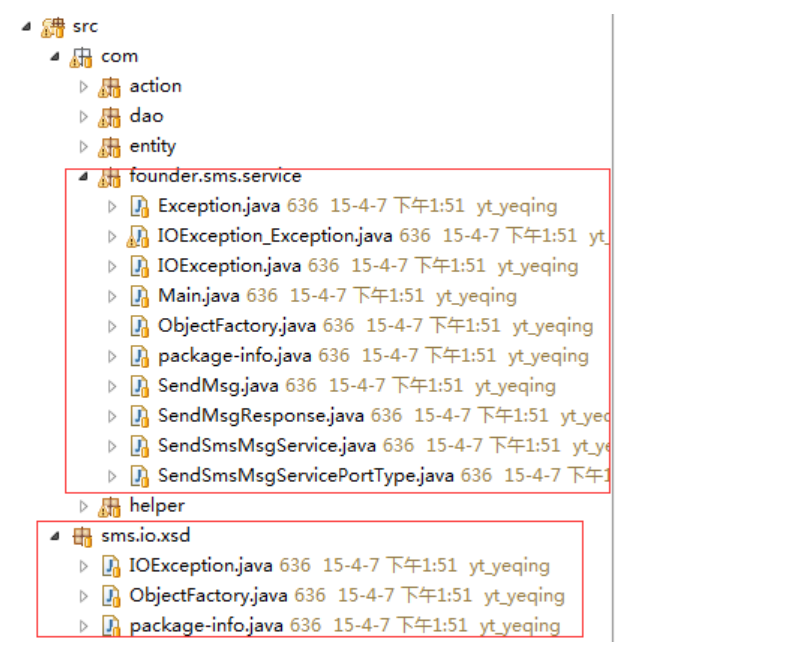The height and width of the screenshot is (652, 791).
Task: Select package-info.java name in founder.sms.service
Action: tap(235, 356)
